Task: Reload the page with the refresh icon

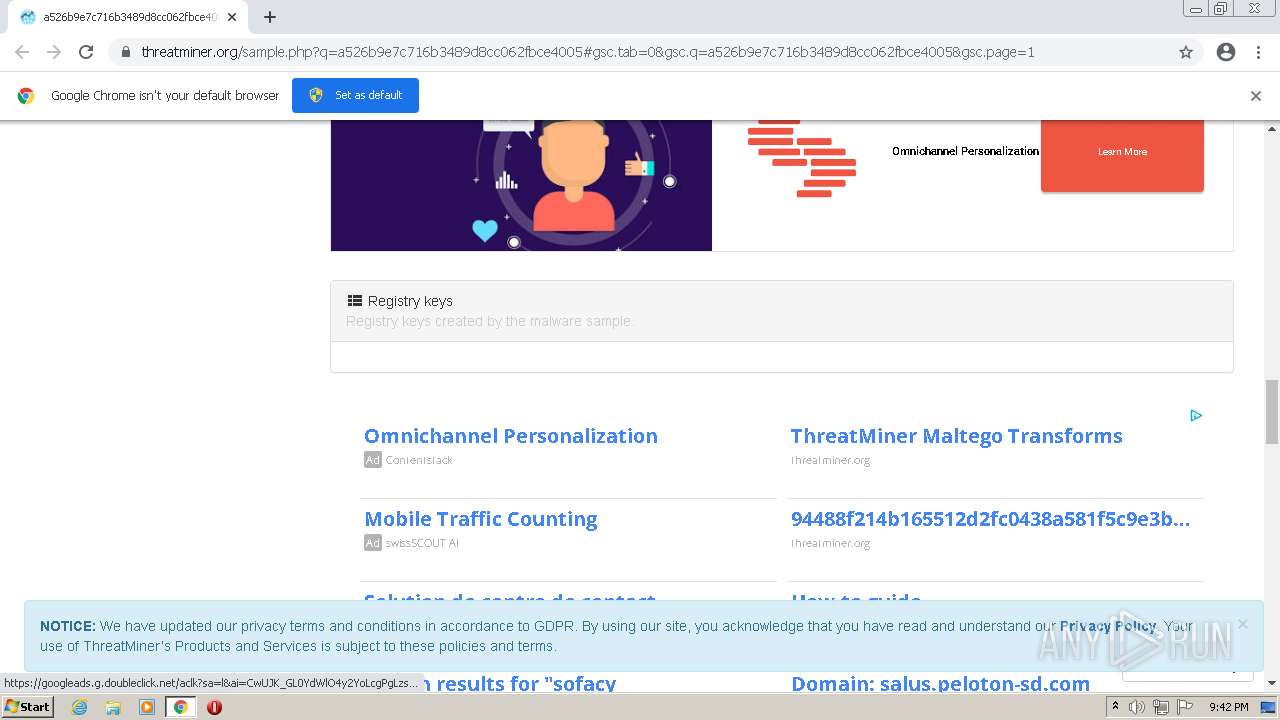Action: tap(86, 52)
